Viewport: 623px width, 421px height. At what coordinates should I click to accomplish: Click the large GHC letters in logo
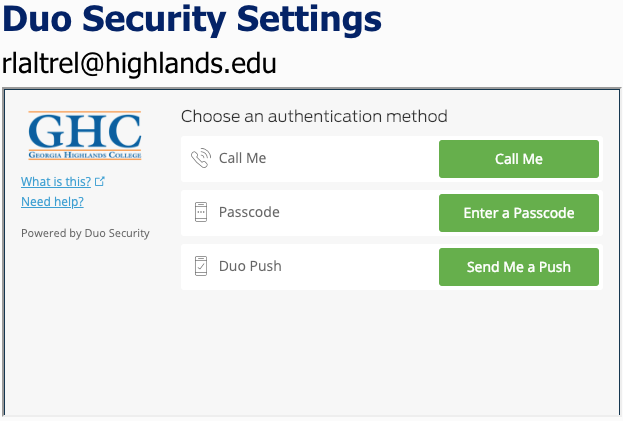85,131
